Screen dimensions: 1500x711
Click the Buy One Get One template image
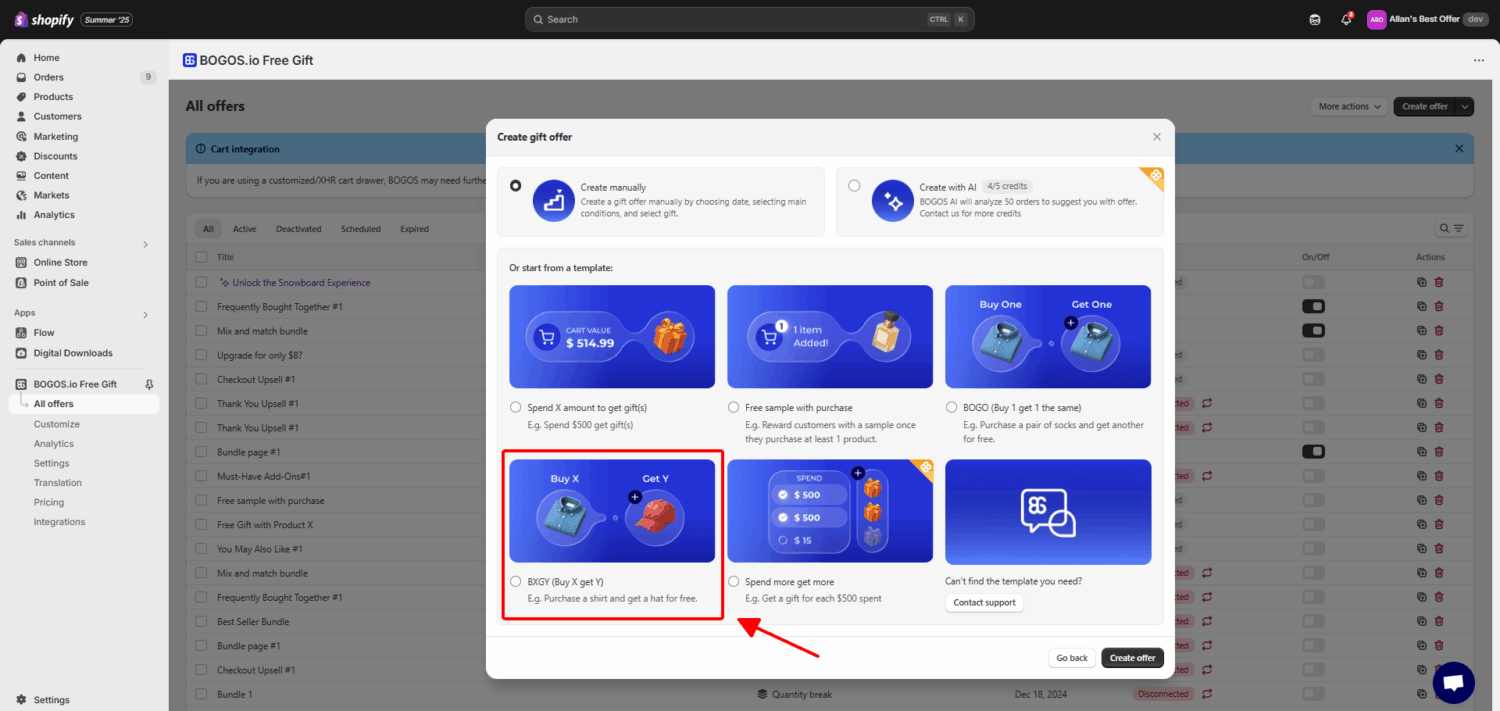click(x=1048, y=337)
